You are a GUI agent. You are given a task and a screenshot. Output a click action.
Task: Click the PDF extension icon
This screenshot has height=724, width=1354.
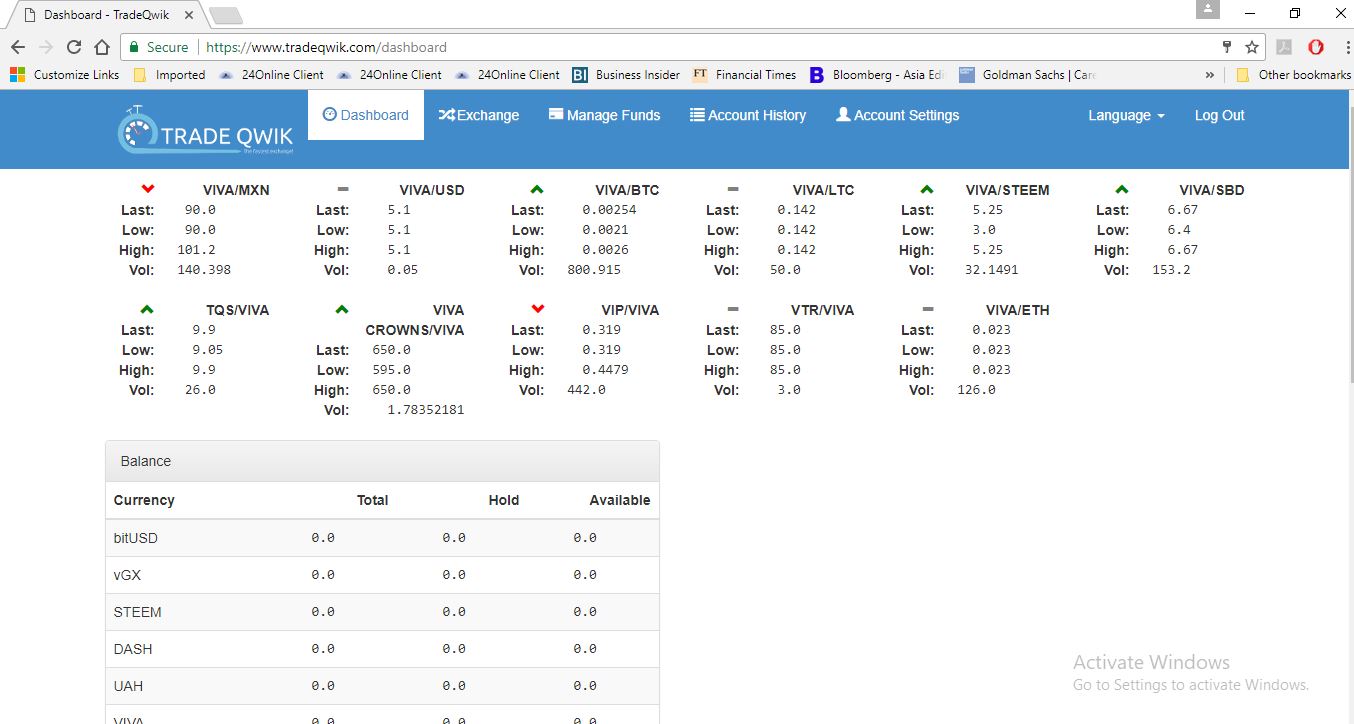[1284, 47]
